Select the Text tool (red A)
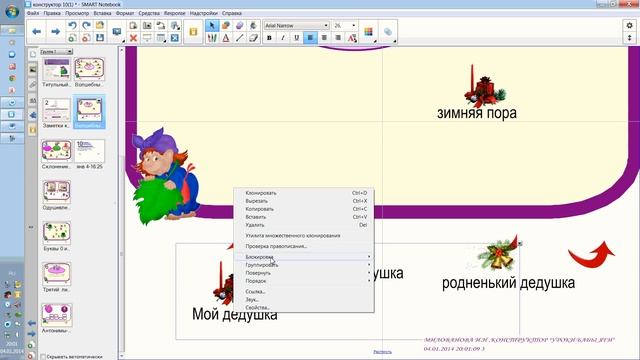 click(x=226, y=38)
